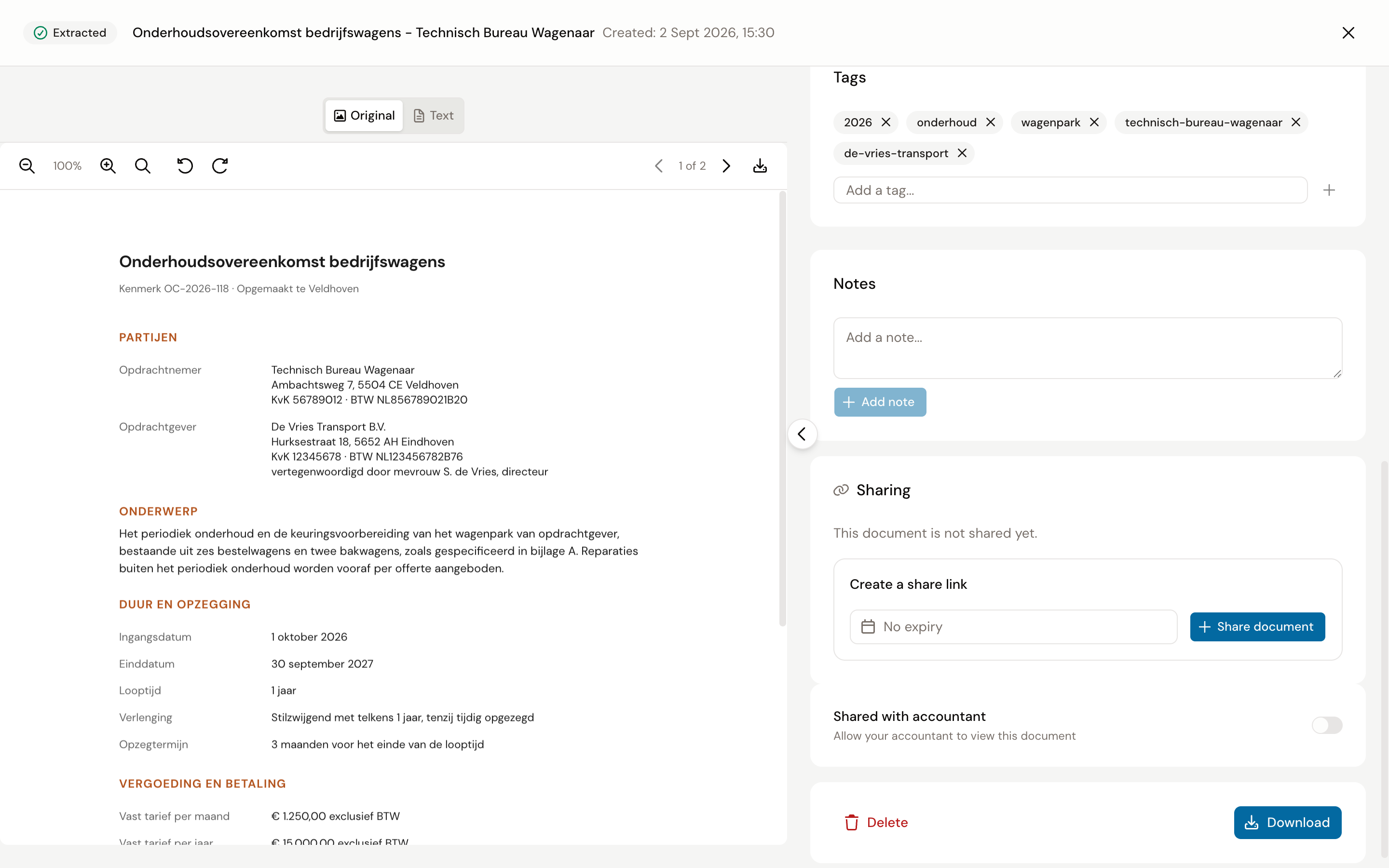
Task: Click 'Technisch Bureau Wagenaar' in the document
Action: tap(342, 370)
